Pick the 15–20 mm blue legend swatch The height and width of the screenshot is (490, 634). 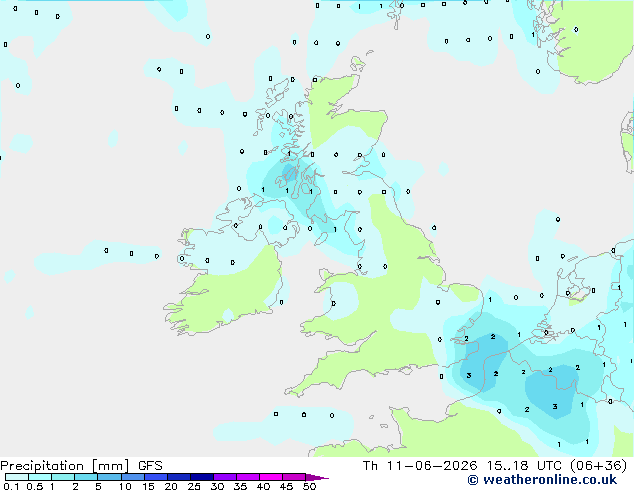click(x=156, y=477)
